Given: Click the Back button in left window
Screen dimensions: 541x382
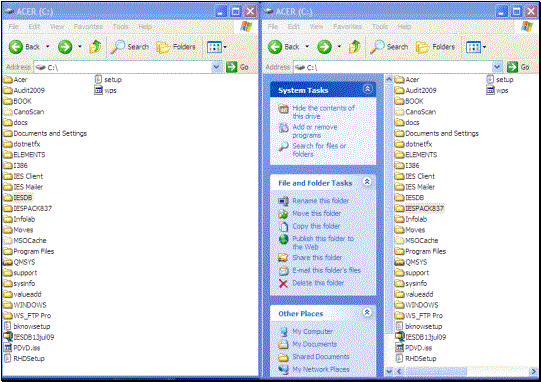Looking at the screenshot, I should [24, 47].
